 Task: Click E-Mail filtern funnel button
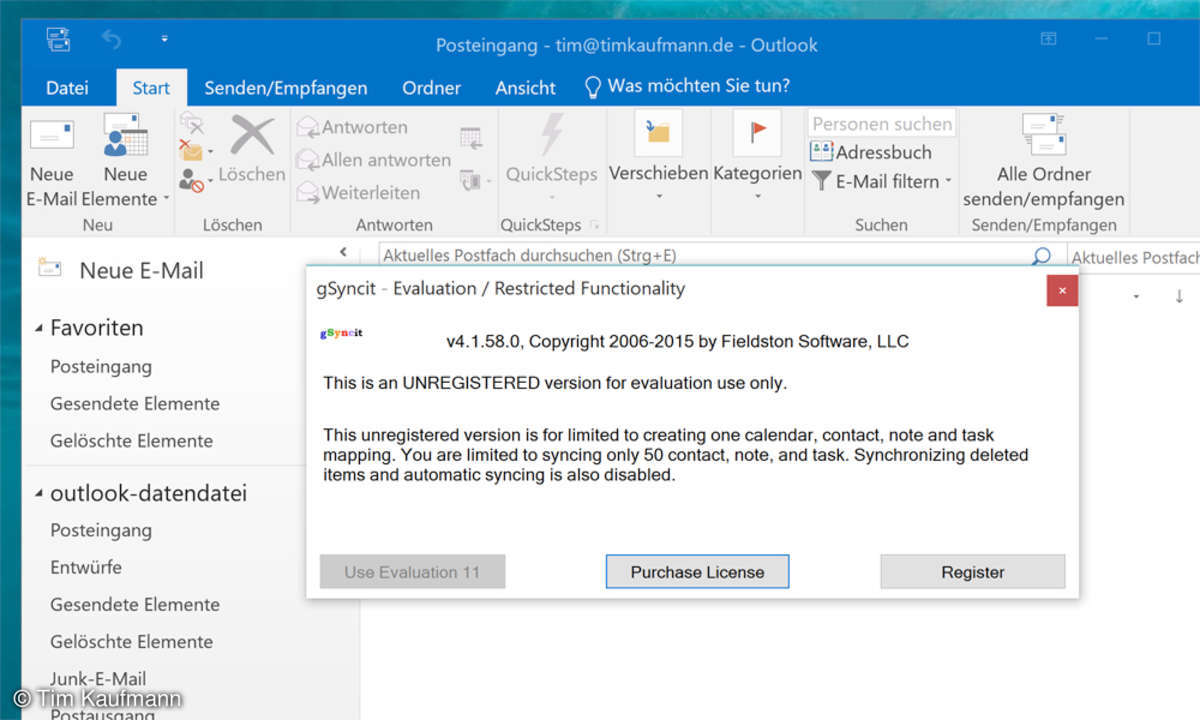coord(880,181)
